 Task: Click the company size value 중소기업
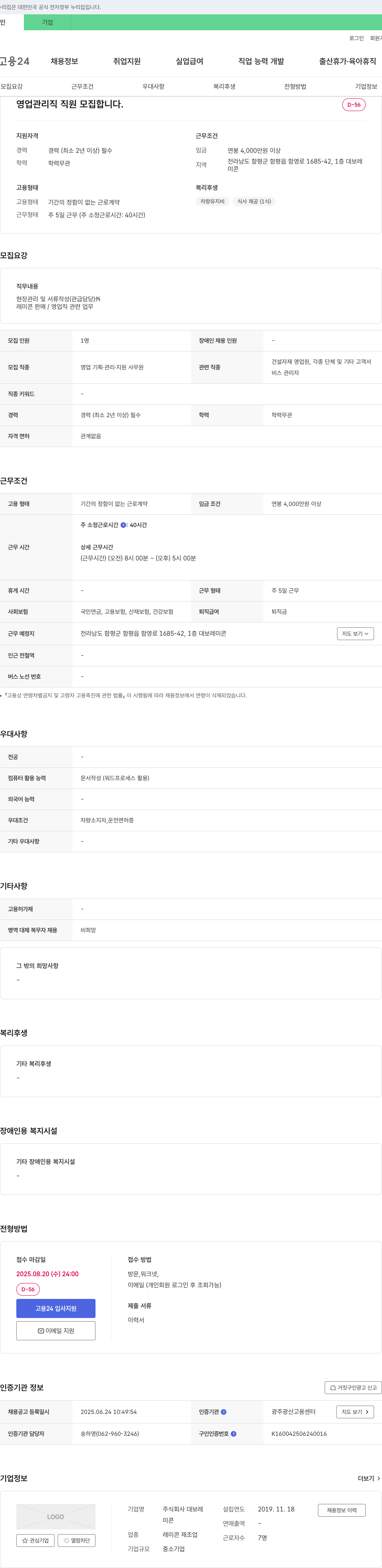(173, 1548)
